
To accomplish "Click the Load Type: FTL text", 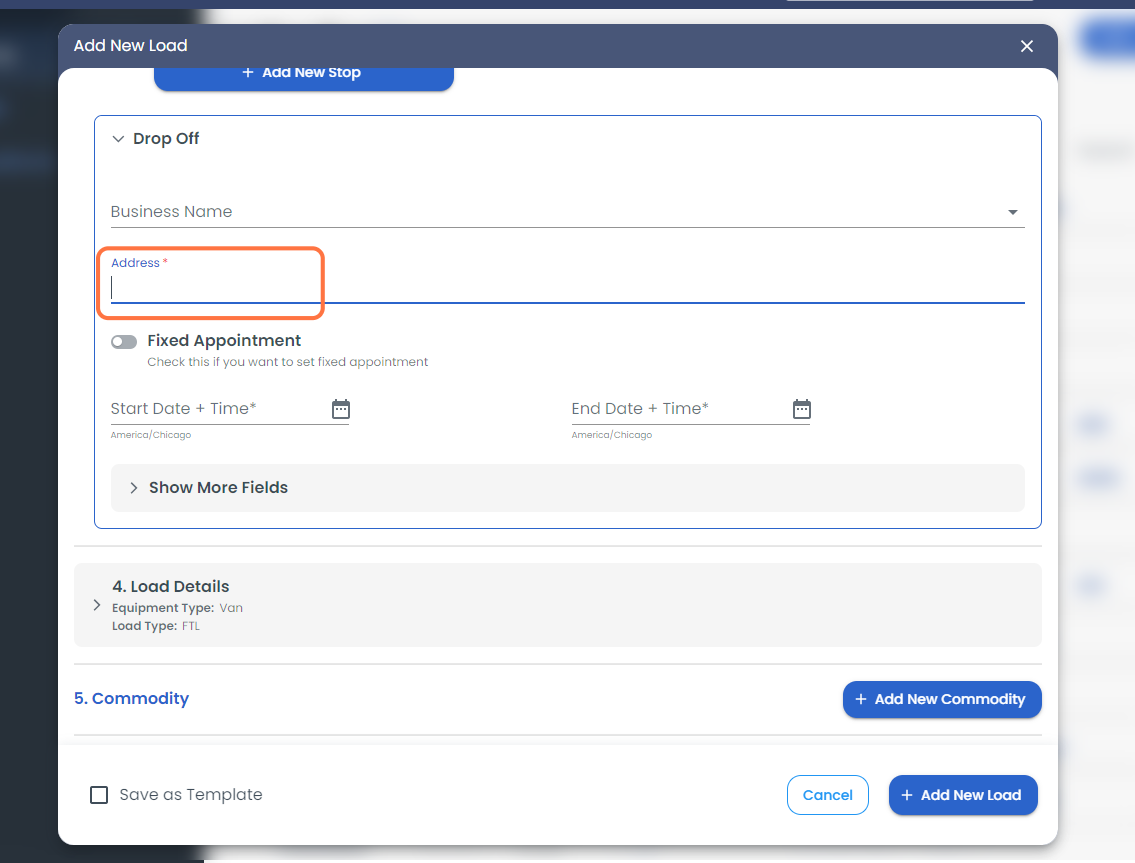I will (156, 626).
